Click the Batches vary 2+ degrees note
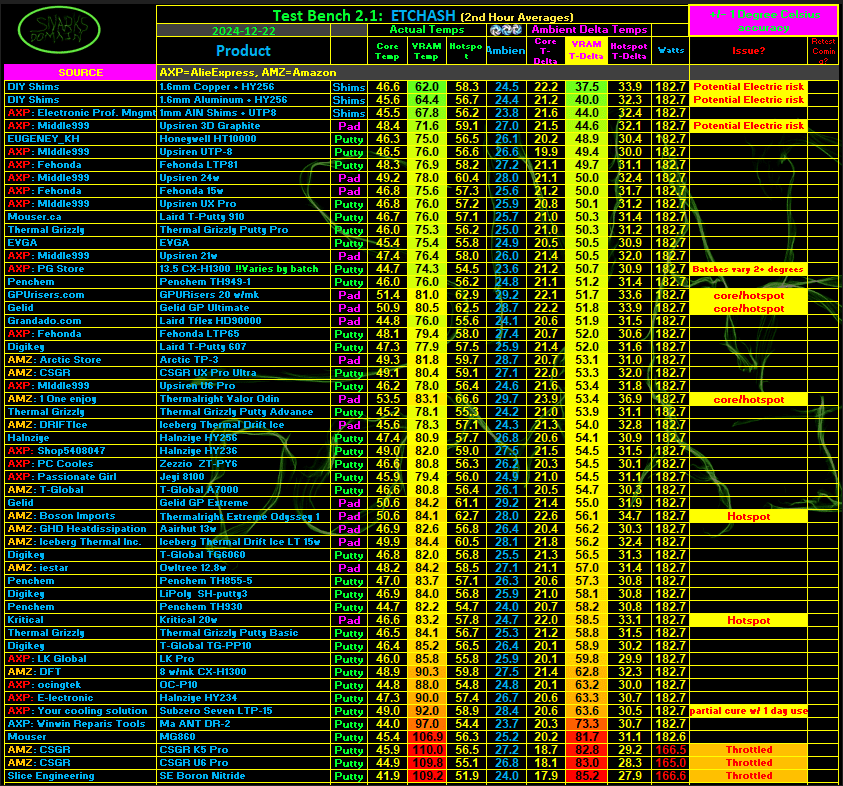This screenshot has height=786, width=843. pyautogui.click(x=748, y=269)
